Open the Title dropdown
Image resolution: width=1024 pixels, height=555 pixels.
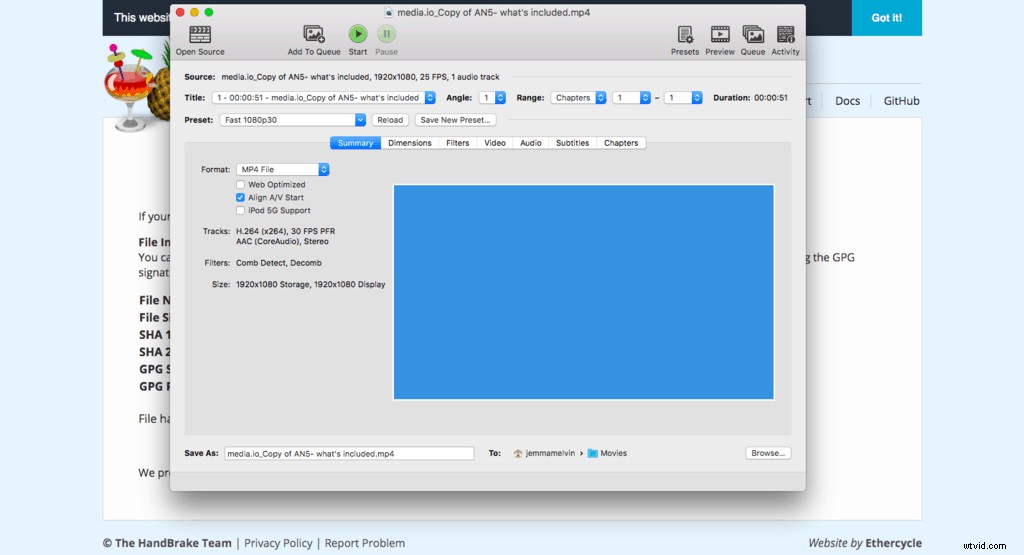[x=324, y=98]
